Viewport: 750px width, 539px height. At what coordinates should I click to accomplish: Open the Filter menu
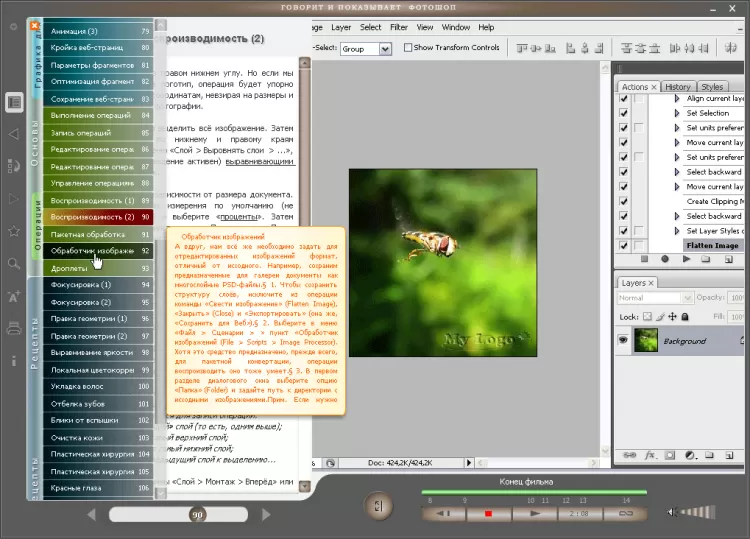399,27
